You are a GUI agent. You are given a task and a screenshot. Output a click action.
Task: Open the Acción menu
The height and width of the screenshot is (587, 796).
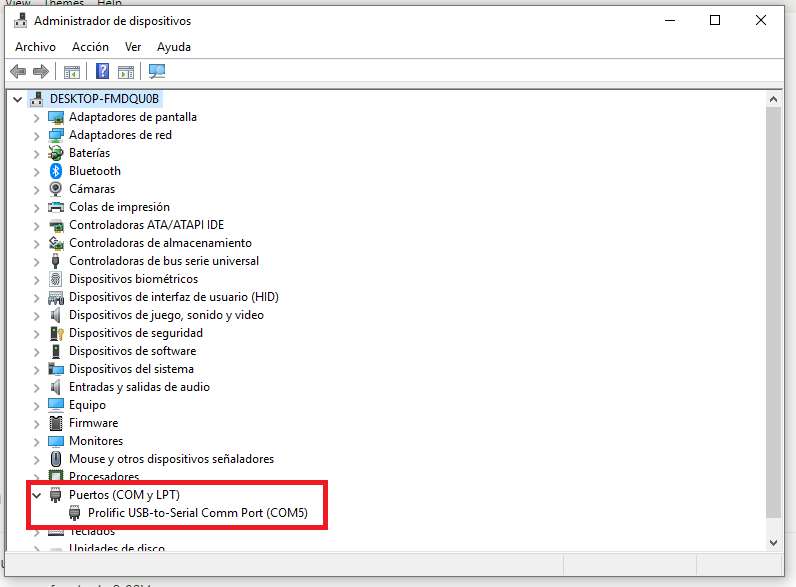(90, 47)
